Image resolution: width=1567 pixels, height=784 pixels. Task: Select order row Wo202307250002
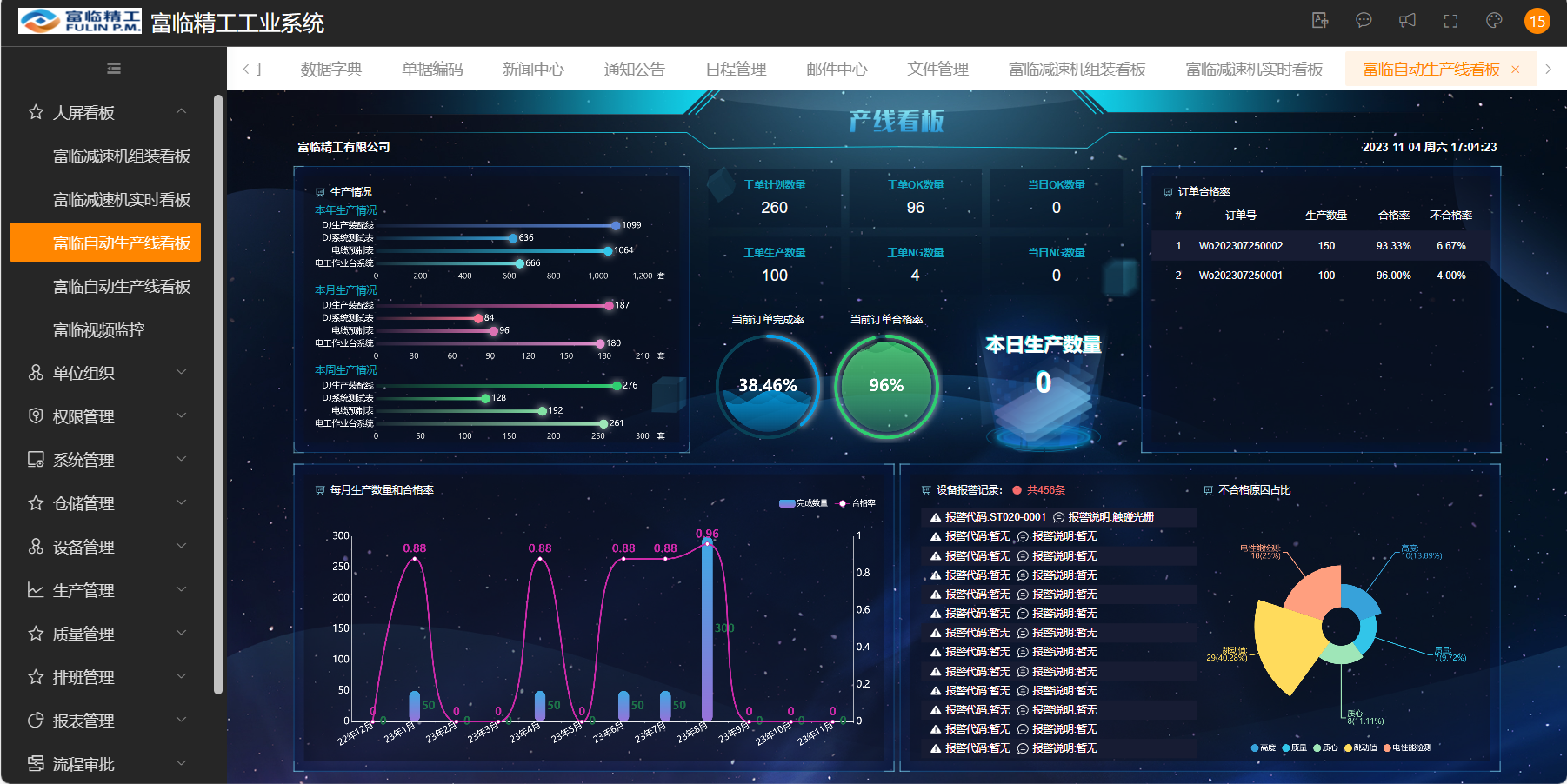1320,246
